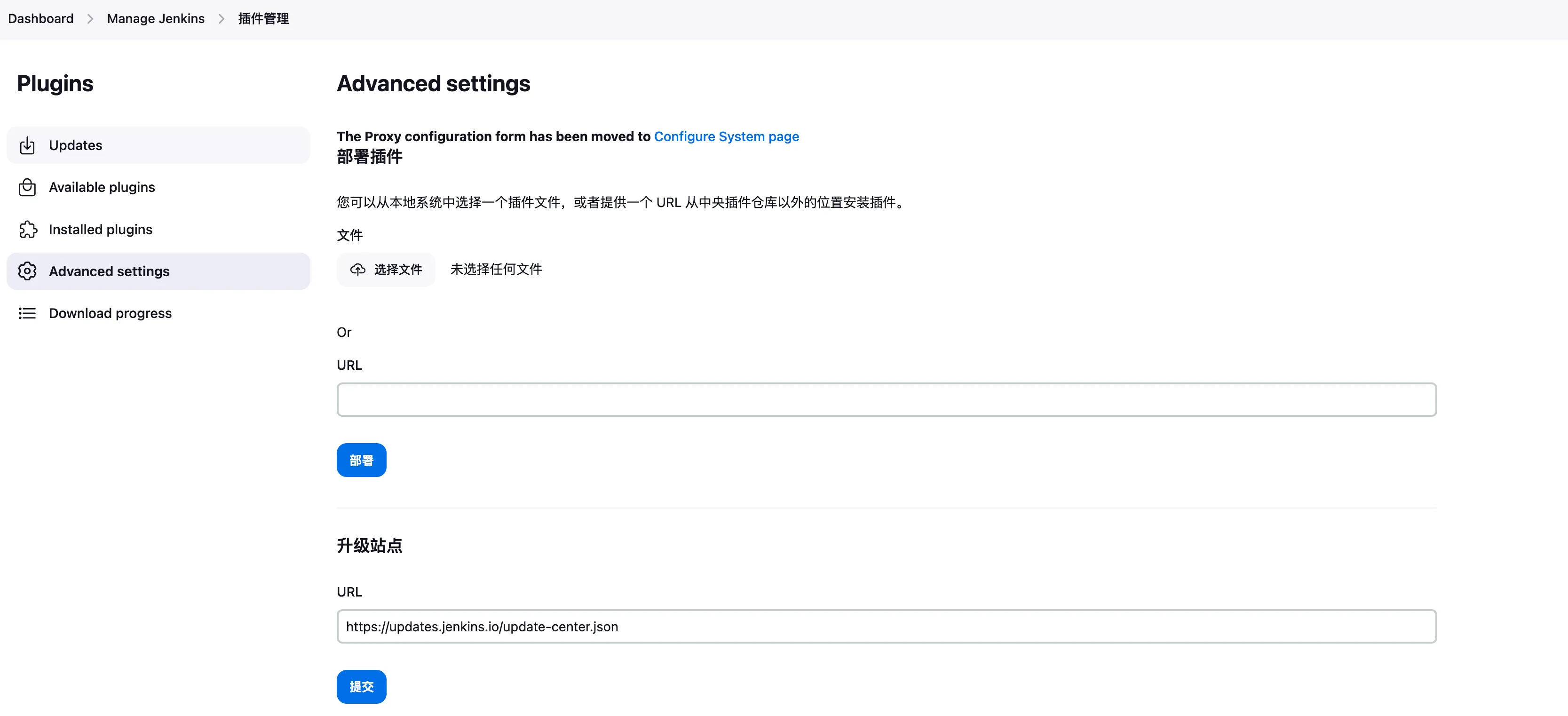Image resolution: width=1568 pixels, height=716 pixels.
Task: Focus the plugin deploy URL field
Action: pyautogui.click(x=886, y=400)
